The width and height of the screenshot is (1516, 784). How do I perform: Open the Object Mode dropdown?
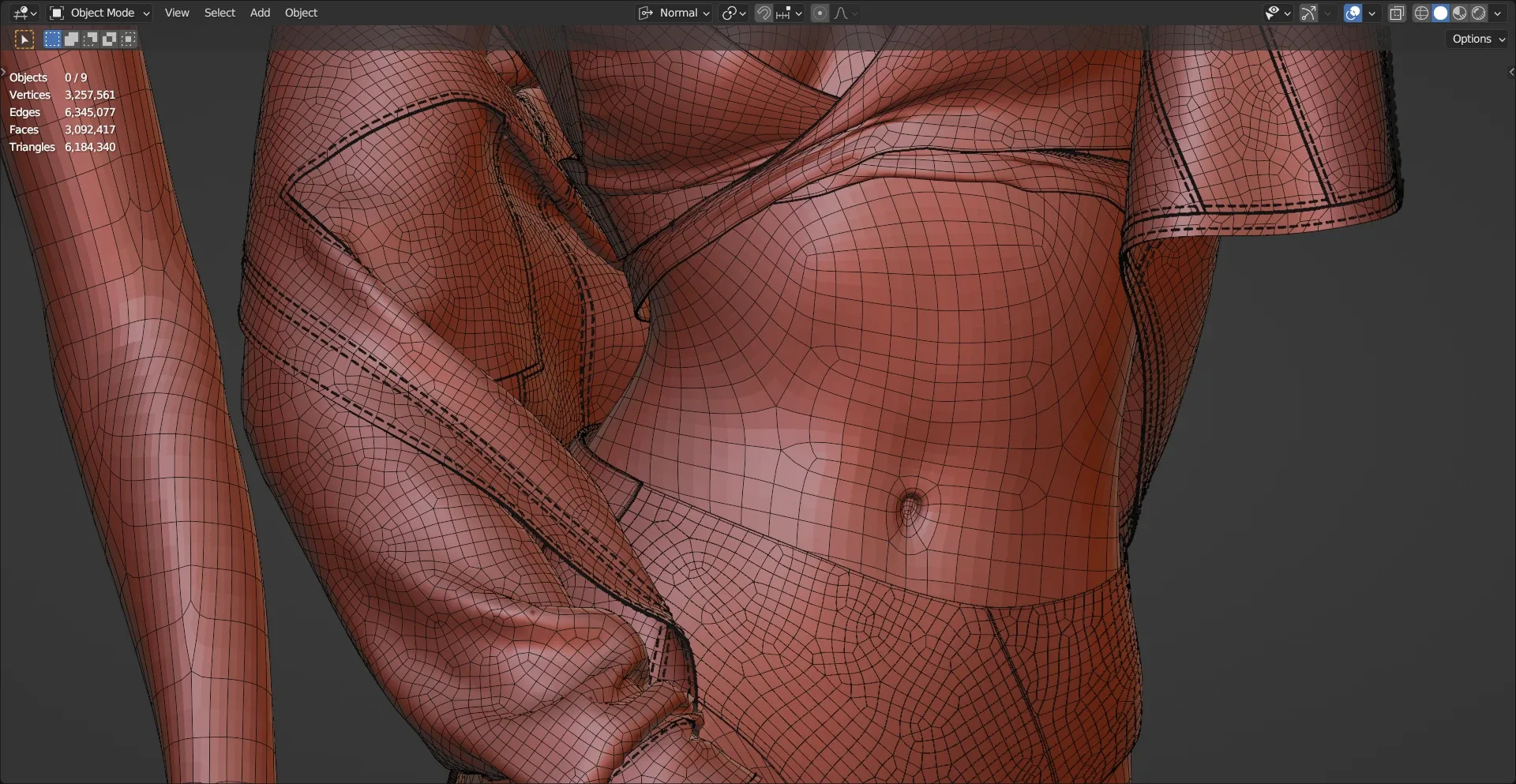click(x=99, y=13)
